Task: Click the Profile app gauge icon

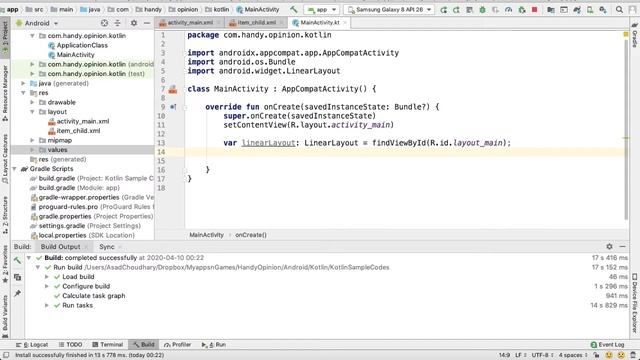Action: click(508, 9)
